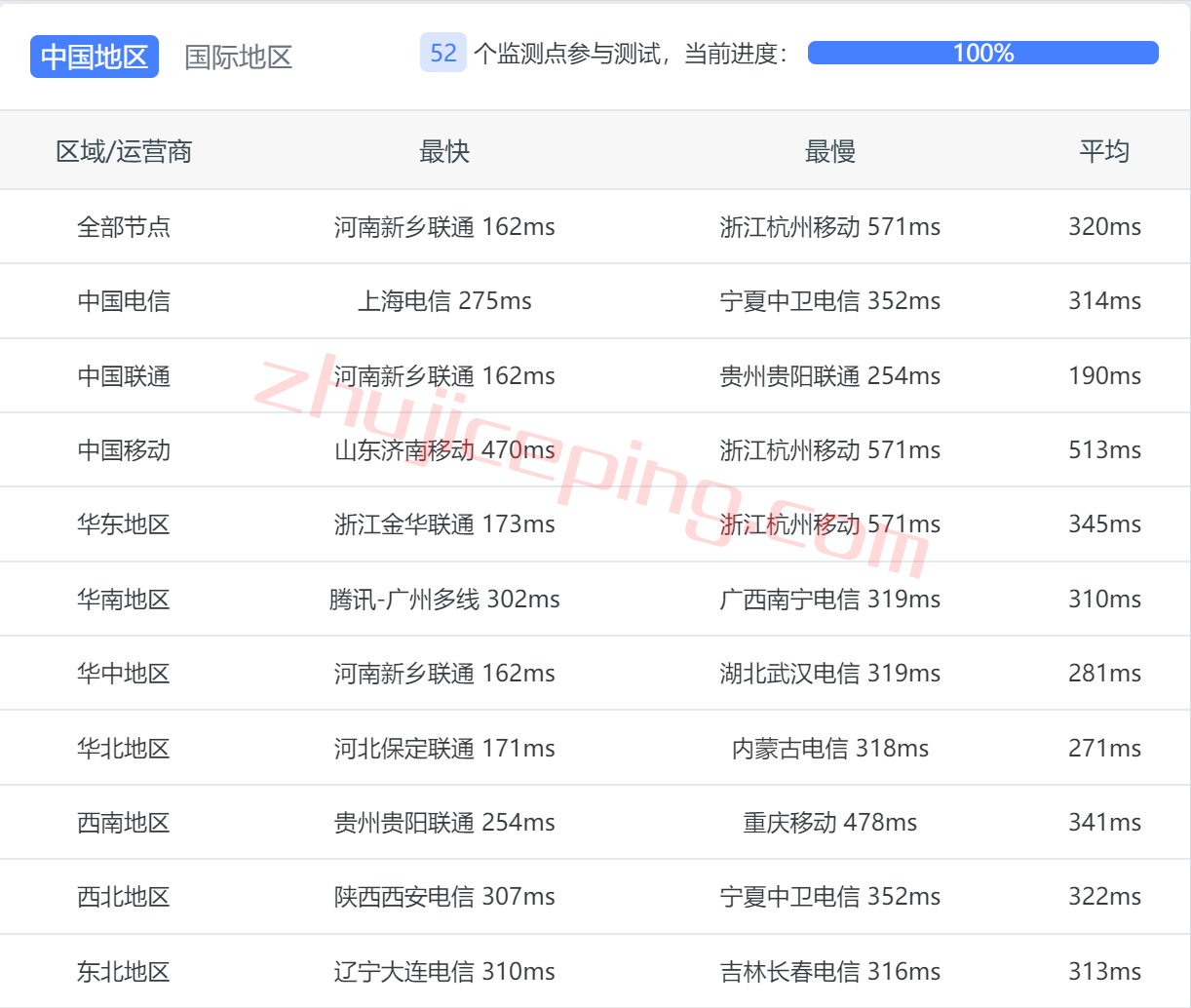The height and width of the screenshot is (1008, 1191).
Task: Select the 华北地区 row label
Action: click(x=124, y=748)
